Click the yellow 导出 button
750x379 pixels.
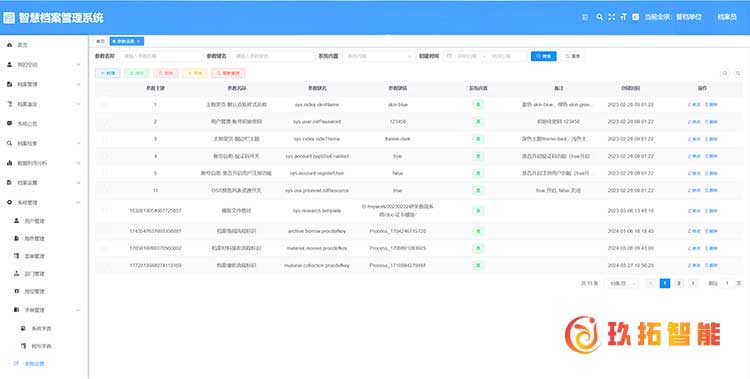point(195,73)
